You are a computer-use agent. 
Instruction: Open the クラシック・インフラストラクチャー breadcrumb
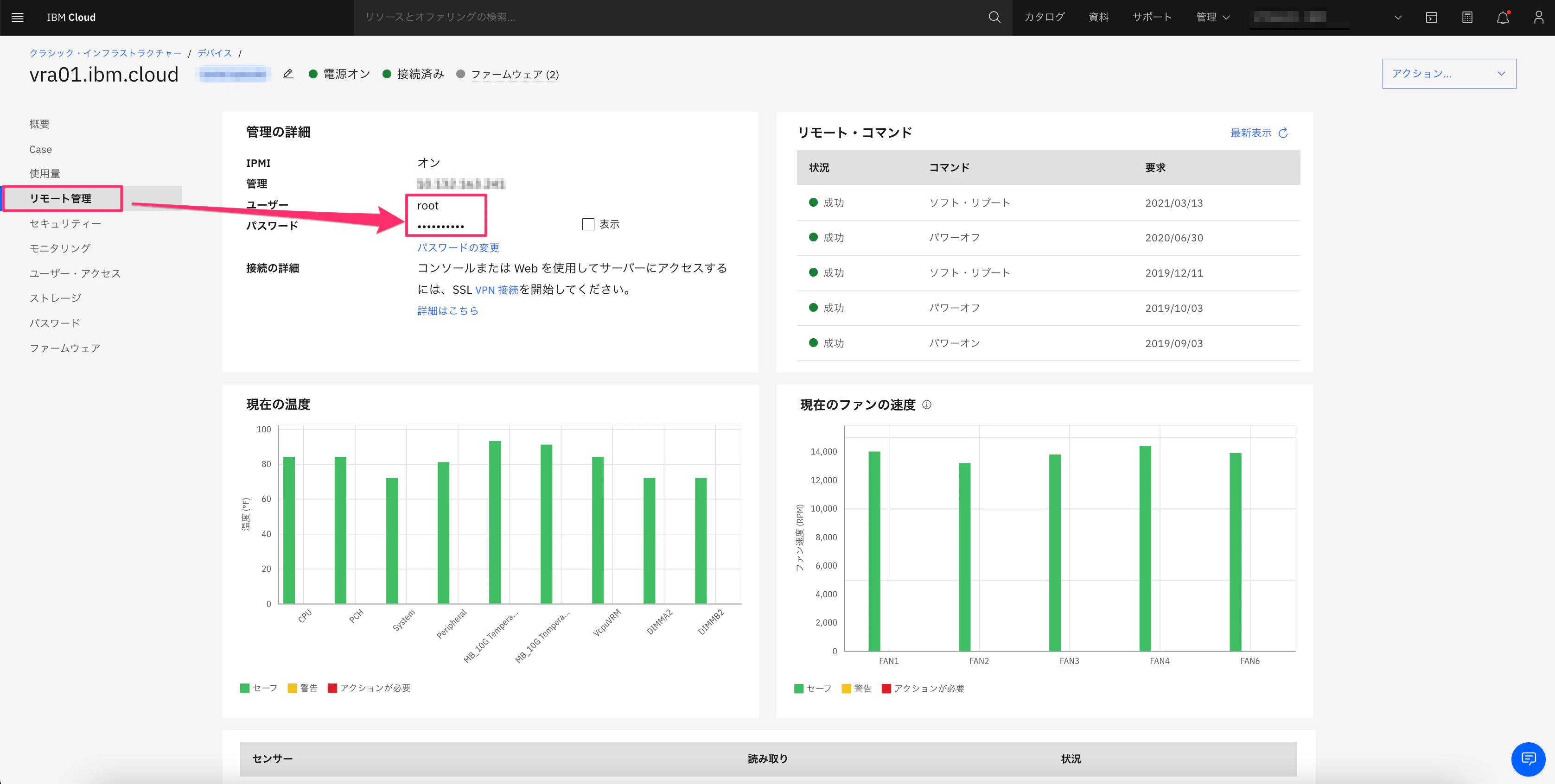(106, 53)
